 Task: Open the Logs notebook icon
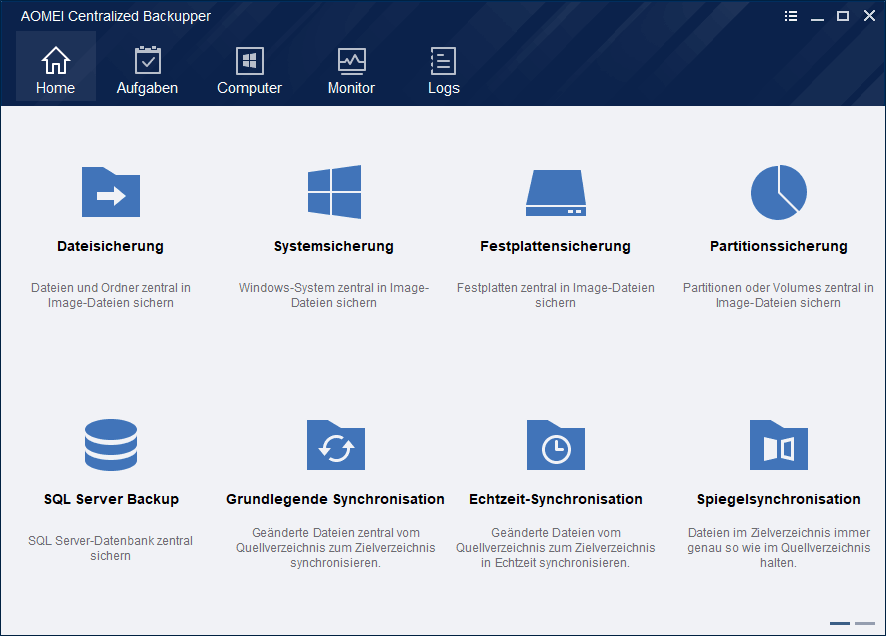444,60
